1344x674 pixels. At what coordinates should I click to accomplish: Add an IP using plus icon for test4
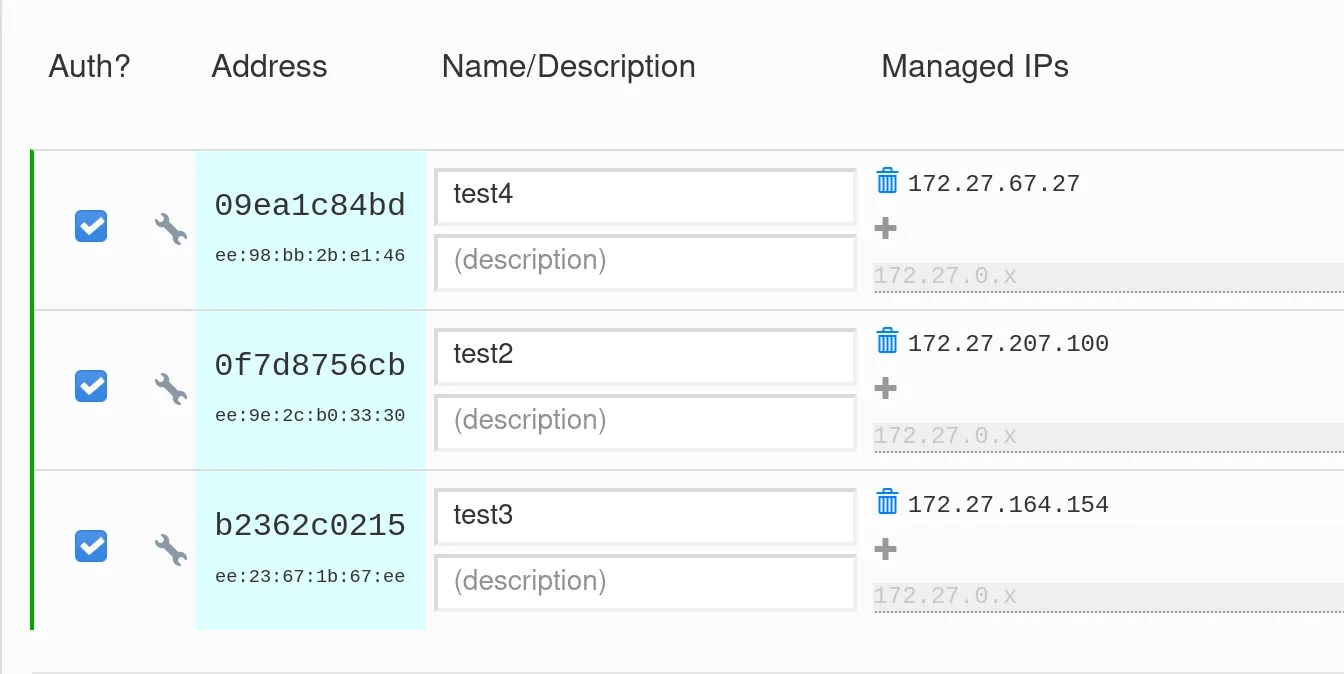pos(885,228)
